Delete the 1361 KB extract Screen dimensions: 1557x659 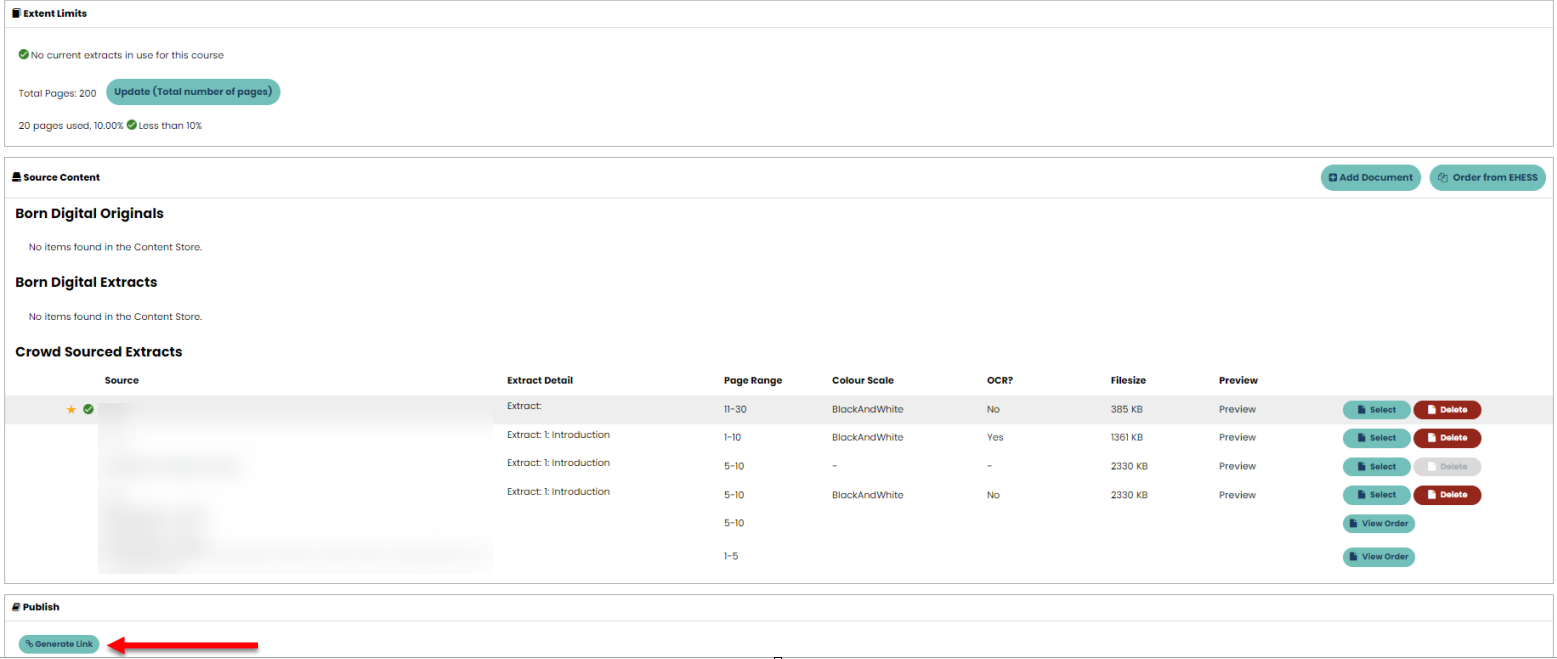(x=1446, y=438)
